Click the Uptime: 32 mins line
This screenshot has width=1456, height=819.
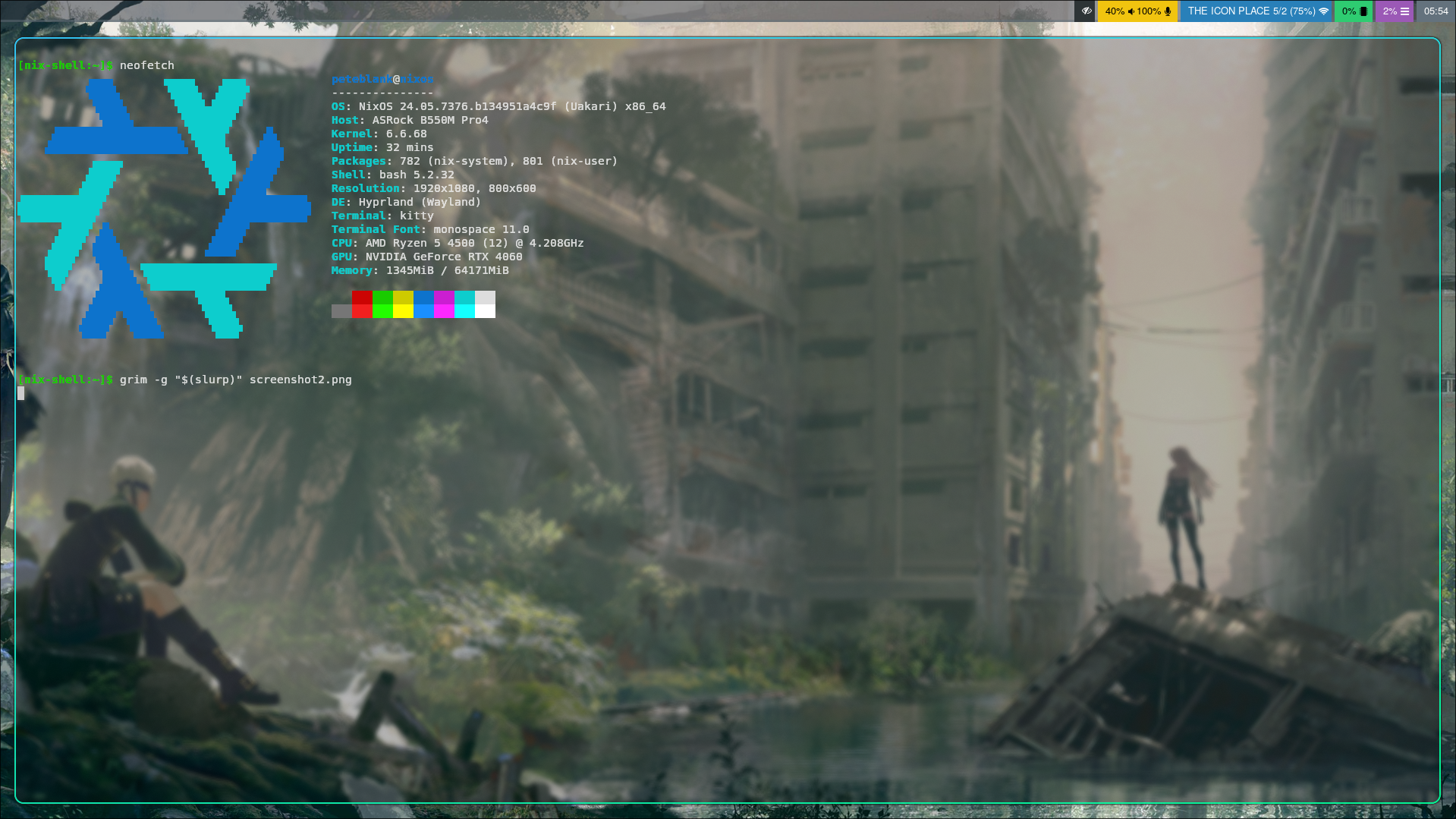(x=382, y=147)
